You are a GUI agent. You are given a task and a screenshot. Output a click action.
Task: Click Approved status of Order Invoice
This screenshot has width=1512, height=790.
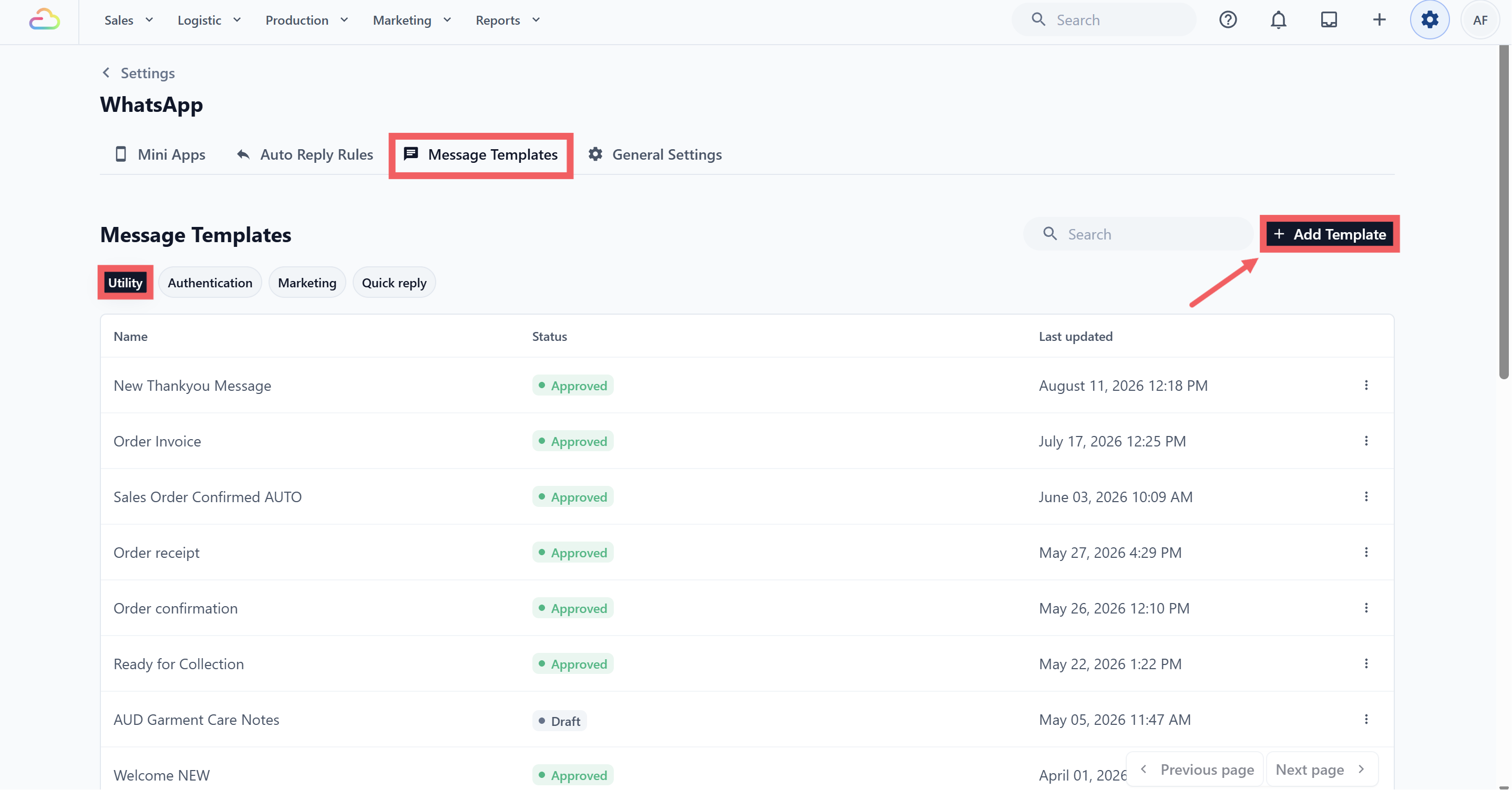572,441
